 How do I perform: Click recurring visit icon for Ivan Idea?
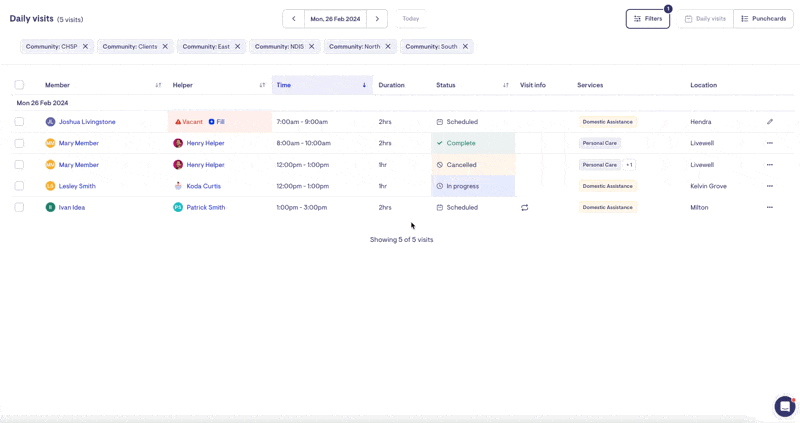(524, 208)
